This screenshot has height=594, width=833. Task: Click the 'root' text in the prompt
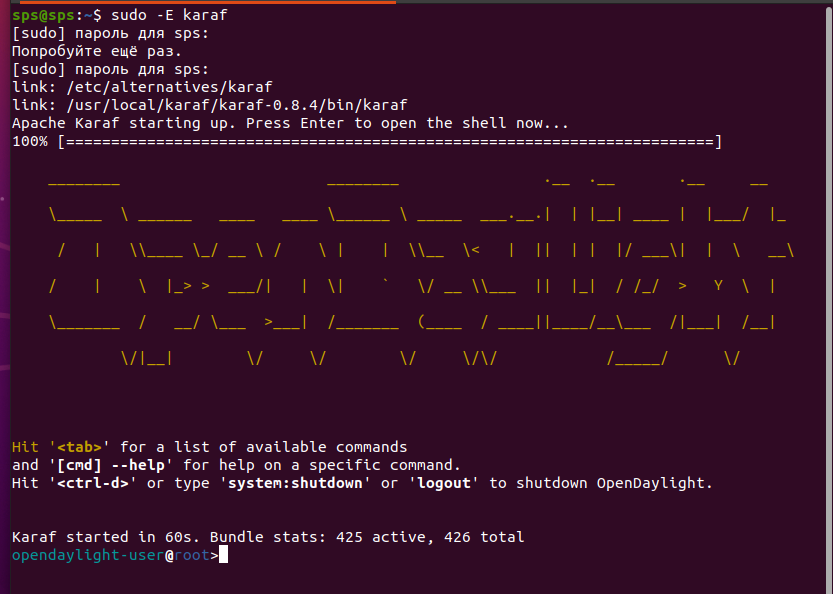pos(191,555)
